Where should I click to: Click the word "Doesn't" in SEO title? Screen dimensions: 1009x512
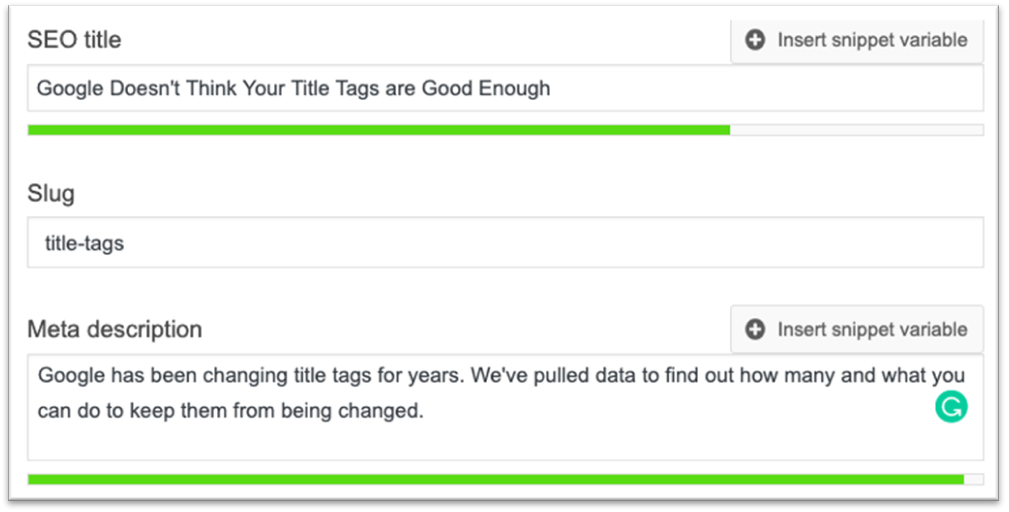pyautogui.click(x=145, y=88)
